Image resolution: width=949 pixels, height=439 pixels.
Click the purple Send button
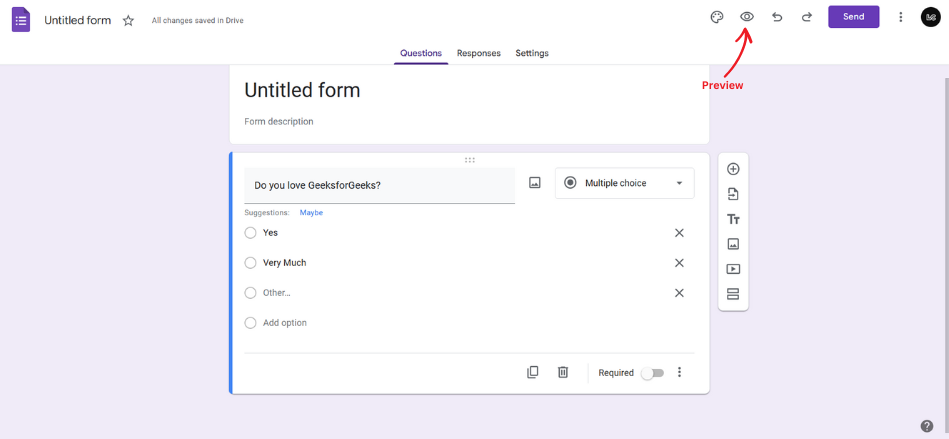tap(853, 17)
